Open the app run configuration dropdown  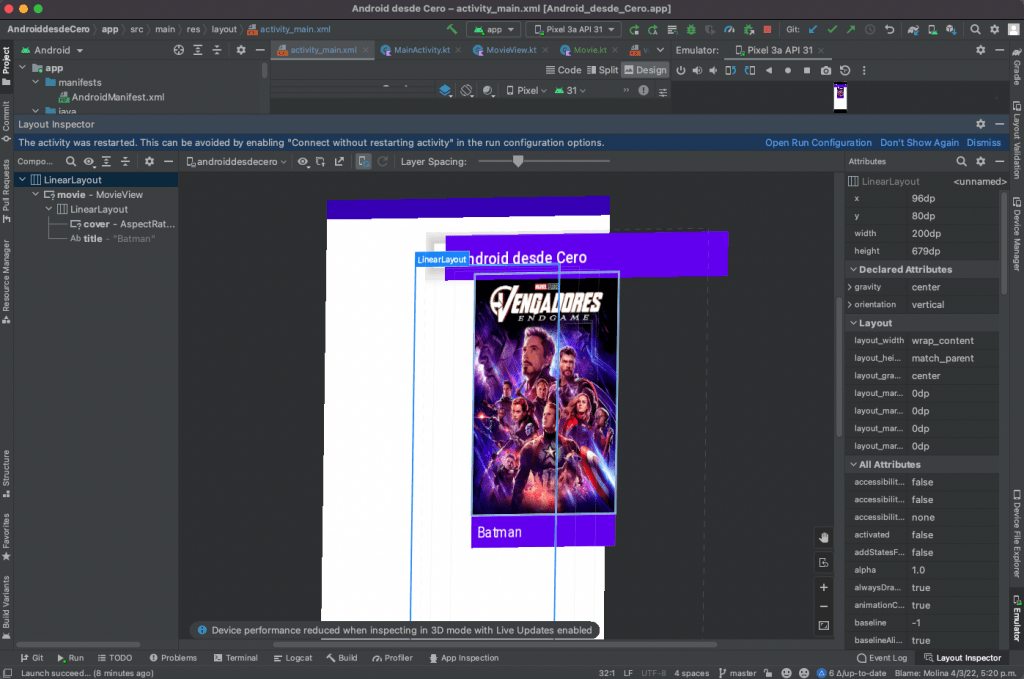494,29
